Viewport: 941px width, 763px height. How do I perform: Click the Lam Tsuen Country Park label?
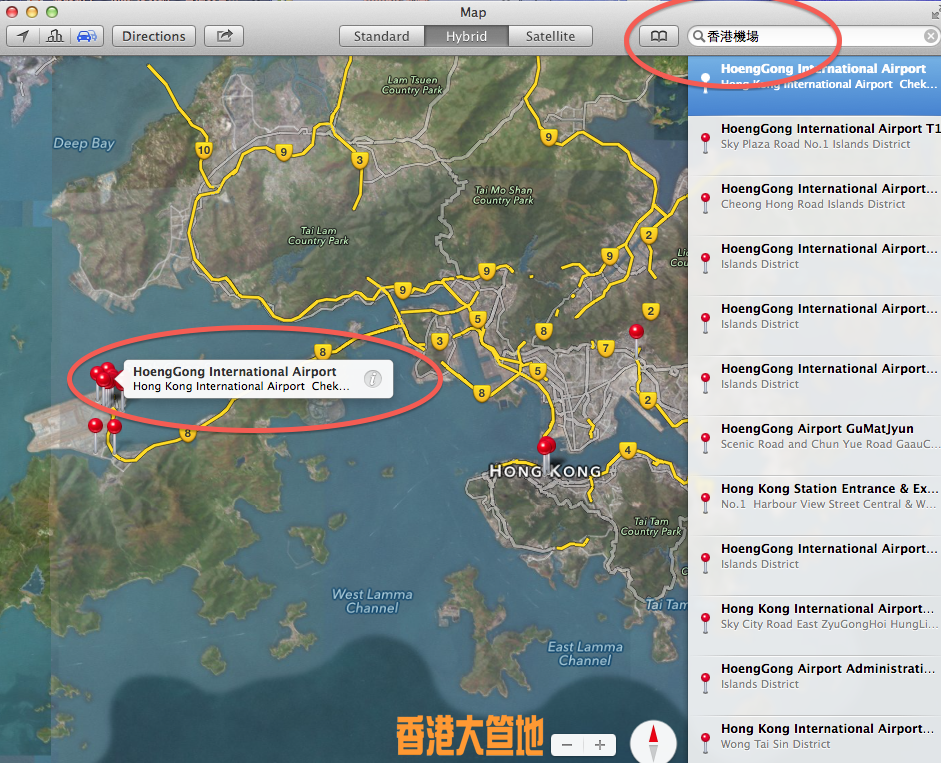tap(412, 85)
